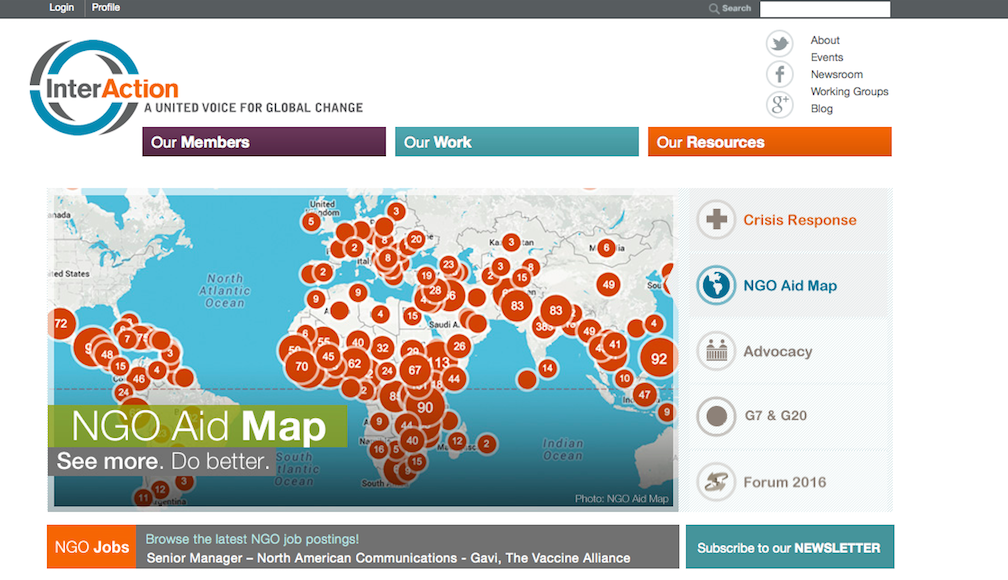Select the Forum 2016 icon
Viewport: 1008px width, 580px height.
[716, 481]
